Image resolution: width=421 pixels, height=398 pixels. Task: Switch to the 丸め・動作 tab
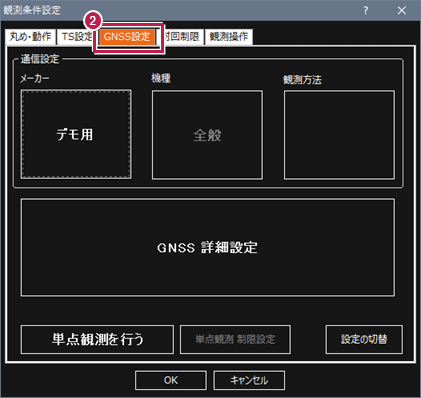(30, 36)
